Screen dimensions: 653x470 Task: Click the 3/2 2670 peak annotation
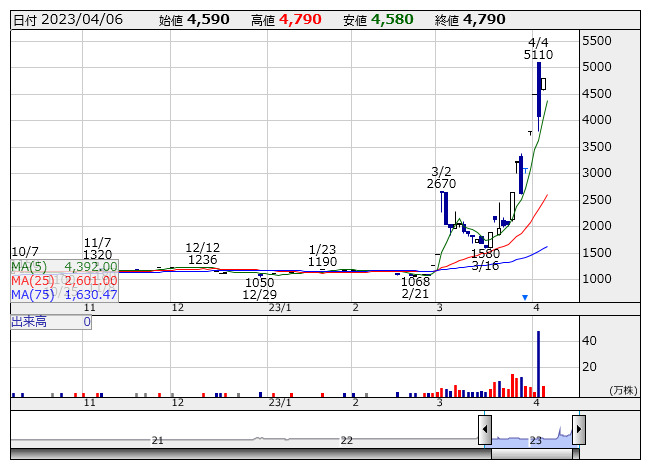point(441,178)
